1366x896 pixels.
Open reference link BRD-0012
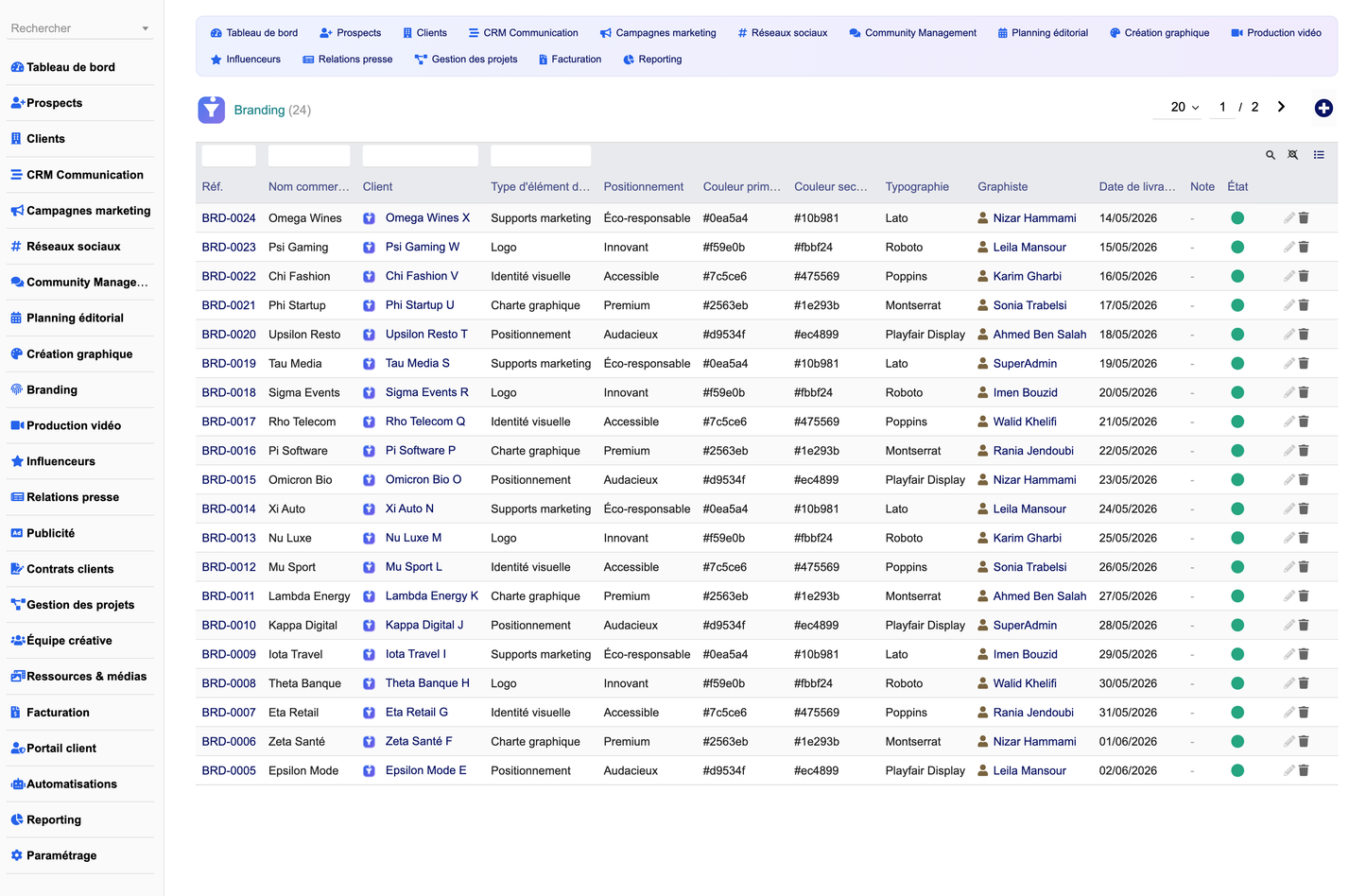[229, 567]
